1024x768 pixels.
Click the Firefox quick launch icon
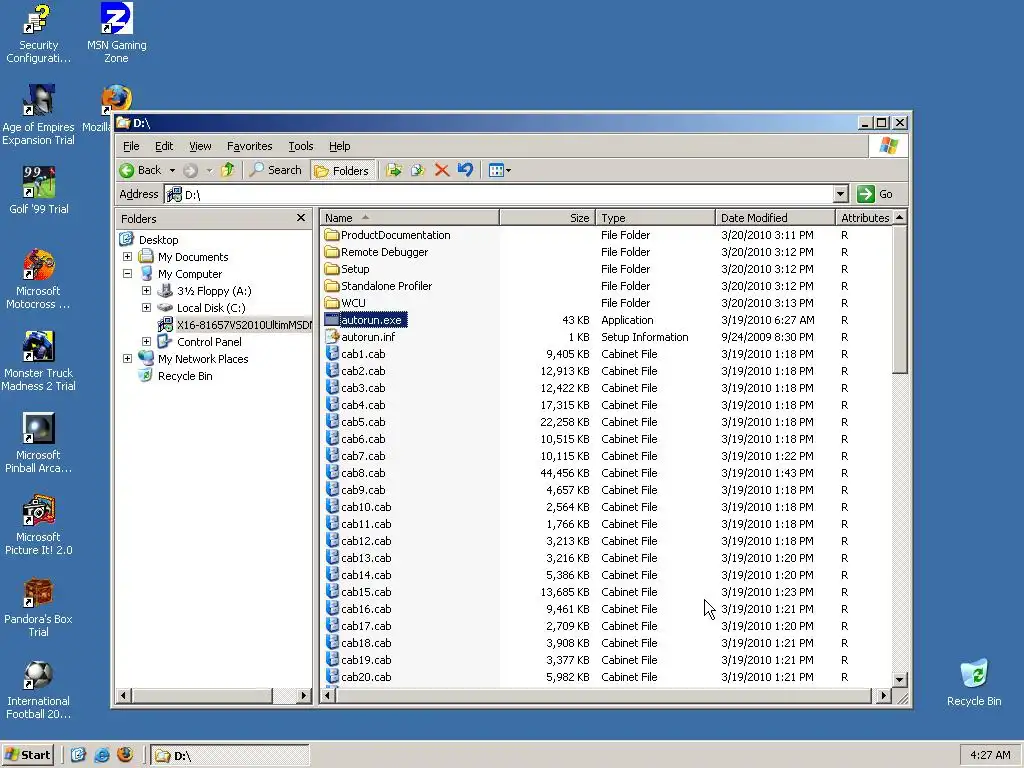coord(125,755)
